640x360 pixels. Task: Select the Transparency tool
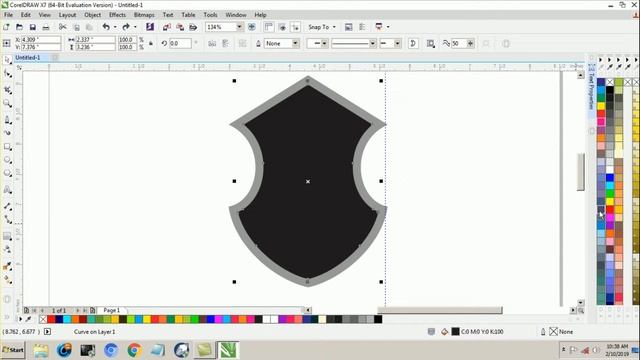point(7,249)
